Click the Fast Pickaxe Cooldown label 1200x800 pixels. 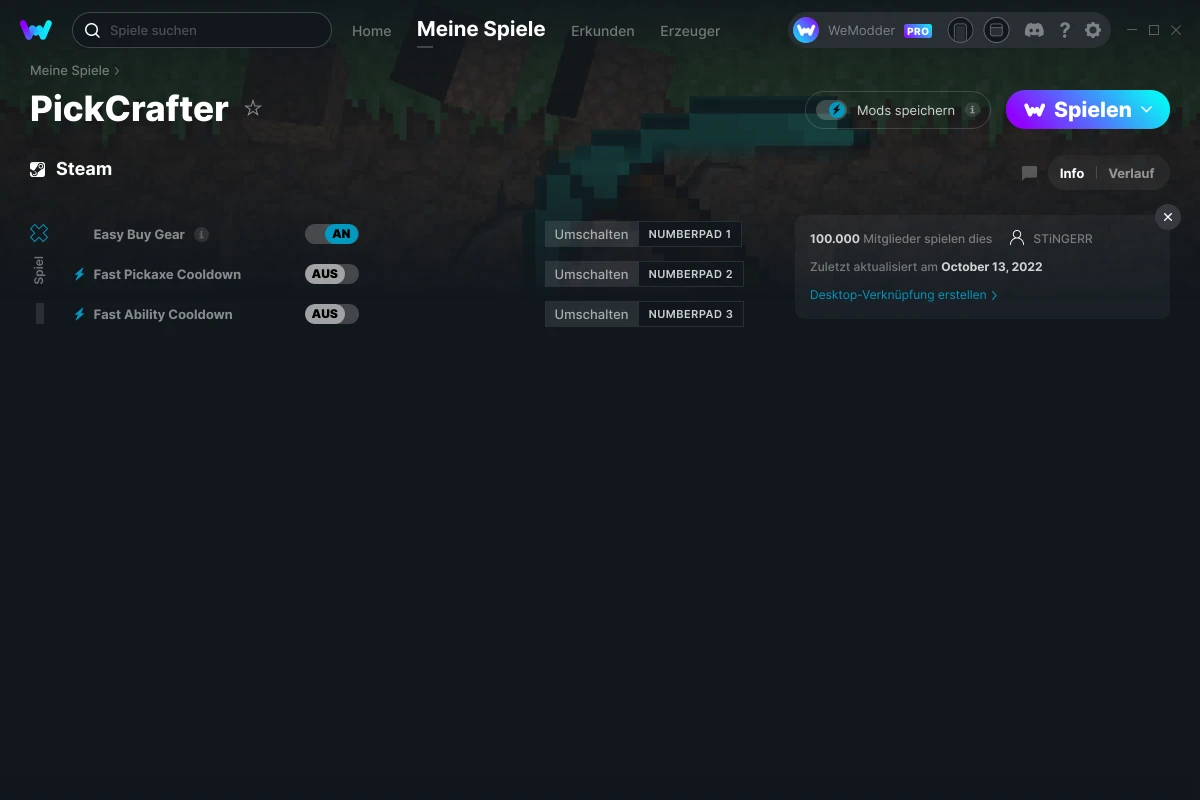coord(167,274)
